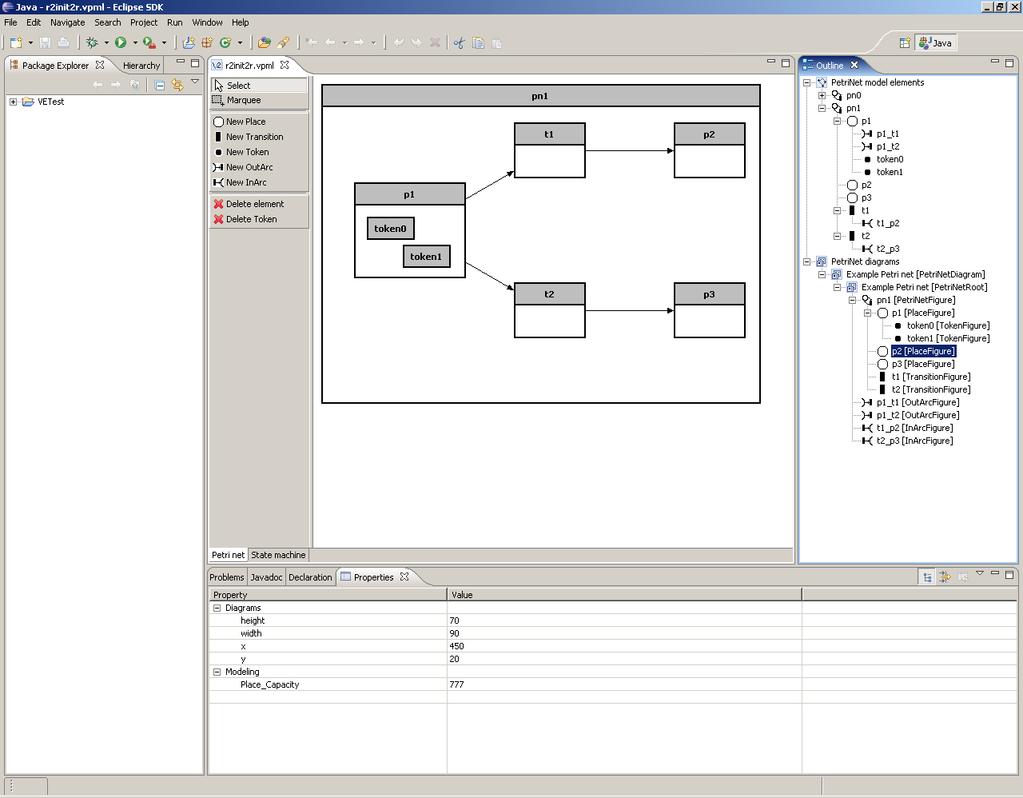This screenshot has width=1023, height=798.
Task: Click the Search flashlight toolbar icon
Action: [282, 43]
